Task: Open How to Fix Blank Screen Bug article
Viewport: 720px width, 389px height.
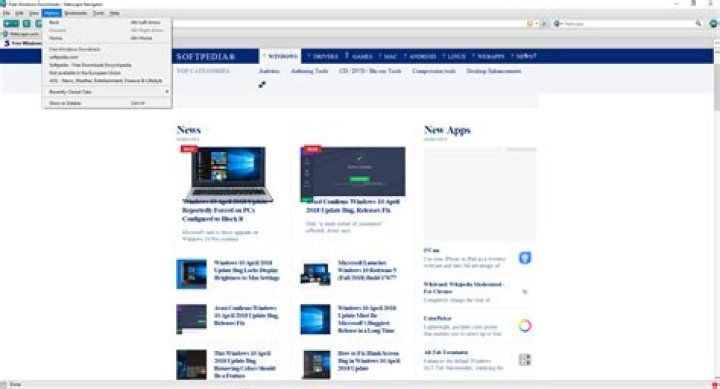Action: pyautogui.click(x=369, y=361)
